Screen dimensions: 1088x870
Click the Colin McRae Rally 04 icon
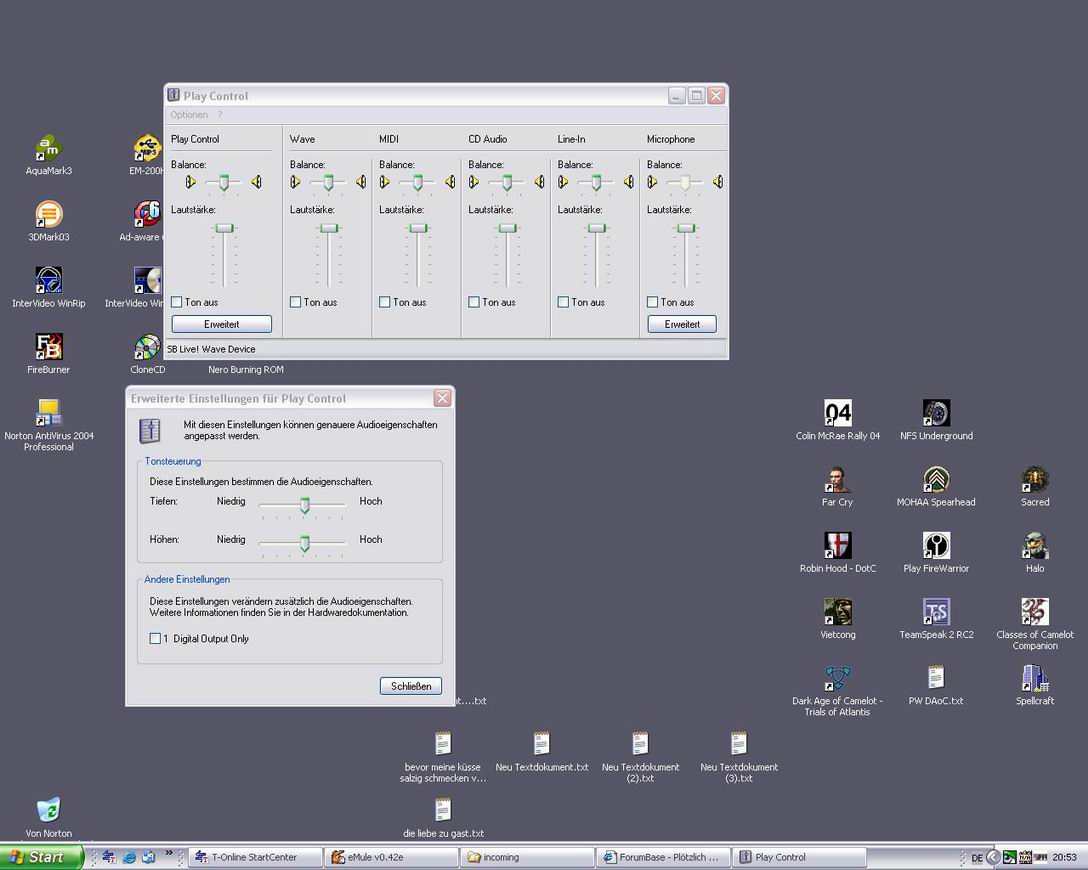click(x=838, y=413)
